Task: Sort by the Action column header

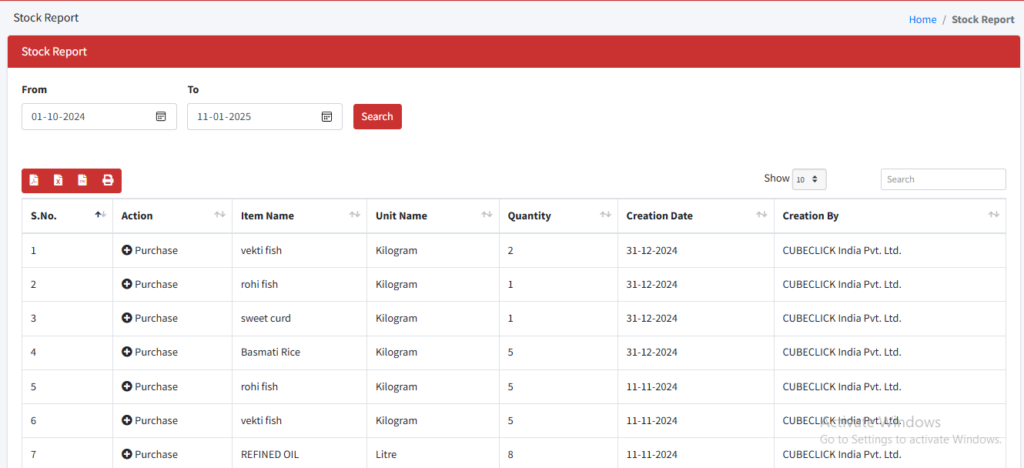Action: click(x=171, y=216)
